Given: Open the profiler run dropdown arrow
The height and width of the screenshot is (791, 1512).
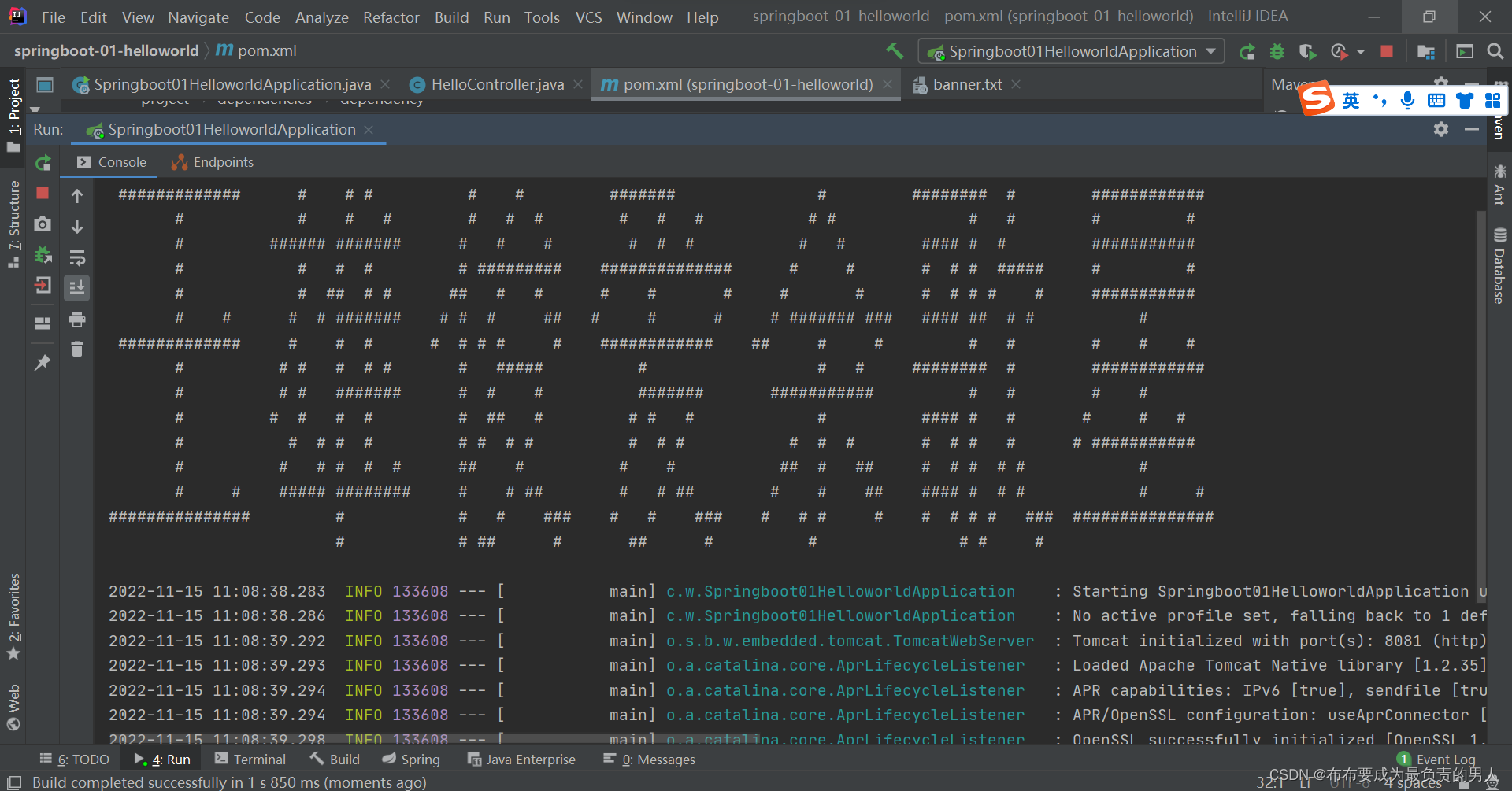Looking at the screenshot, I should [x=1361, y=52].
